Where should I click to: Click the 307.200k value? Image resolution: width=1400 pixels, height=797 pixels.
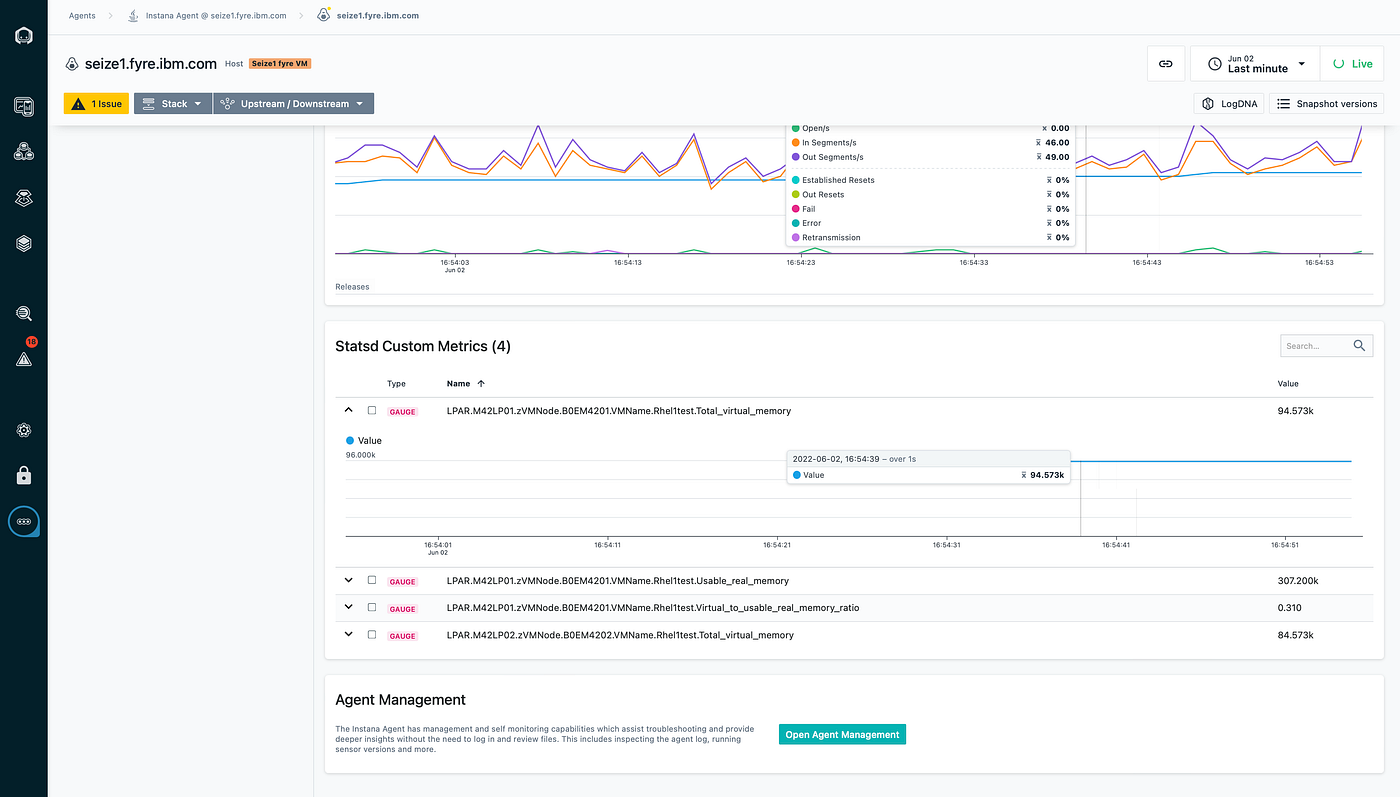(1298, 580)
